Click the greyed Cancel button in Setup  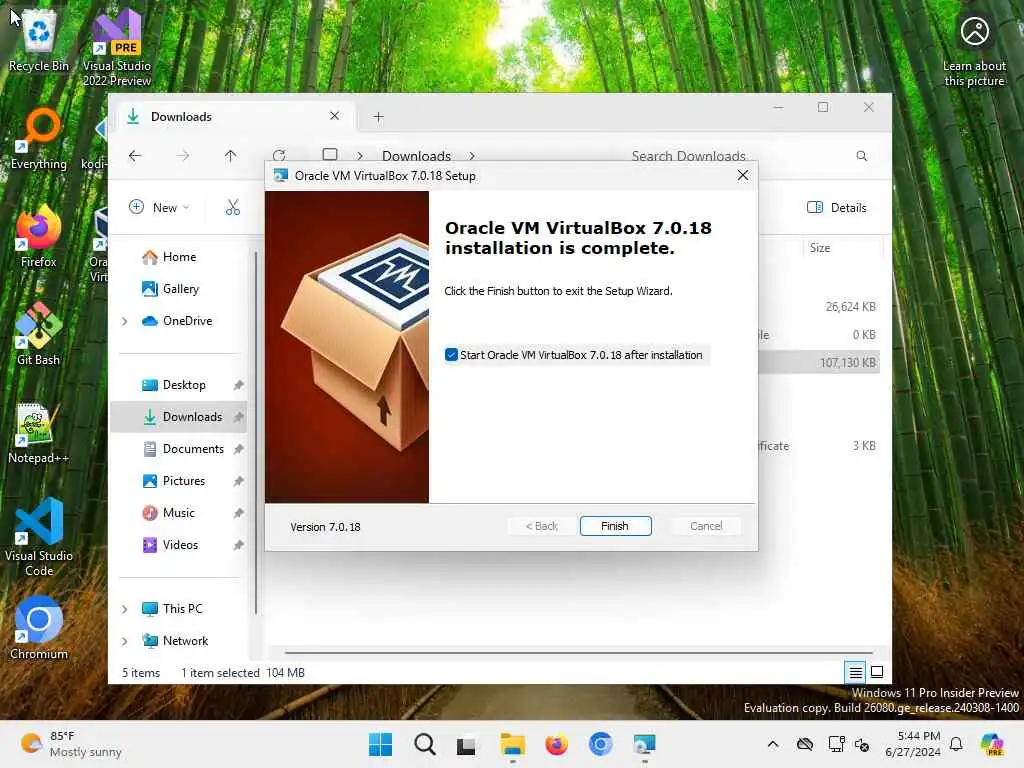(x=706, y=526)
